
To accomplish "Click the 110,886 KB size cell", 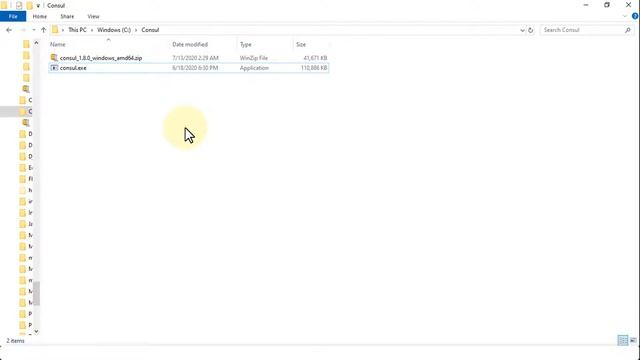I will pyautogui.click(x=314, y=68).
